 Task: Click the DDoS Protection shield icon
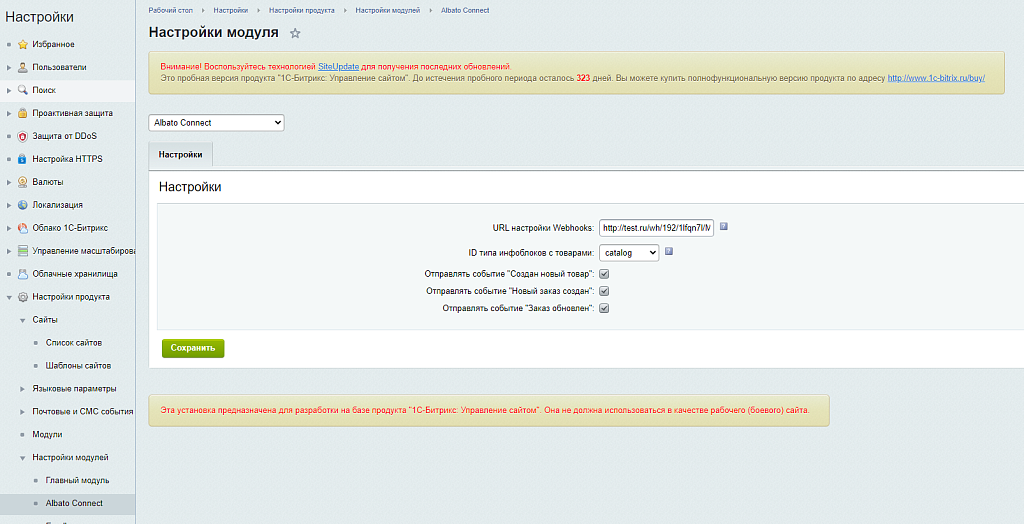(22, 136)
